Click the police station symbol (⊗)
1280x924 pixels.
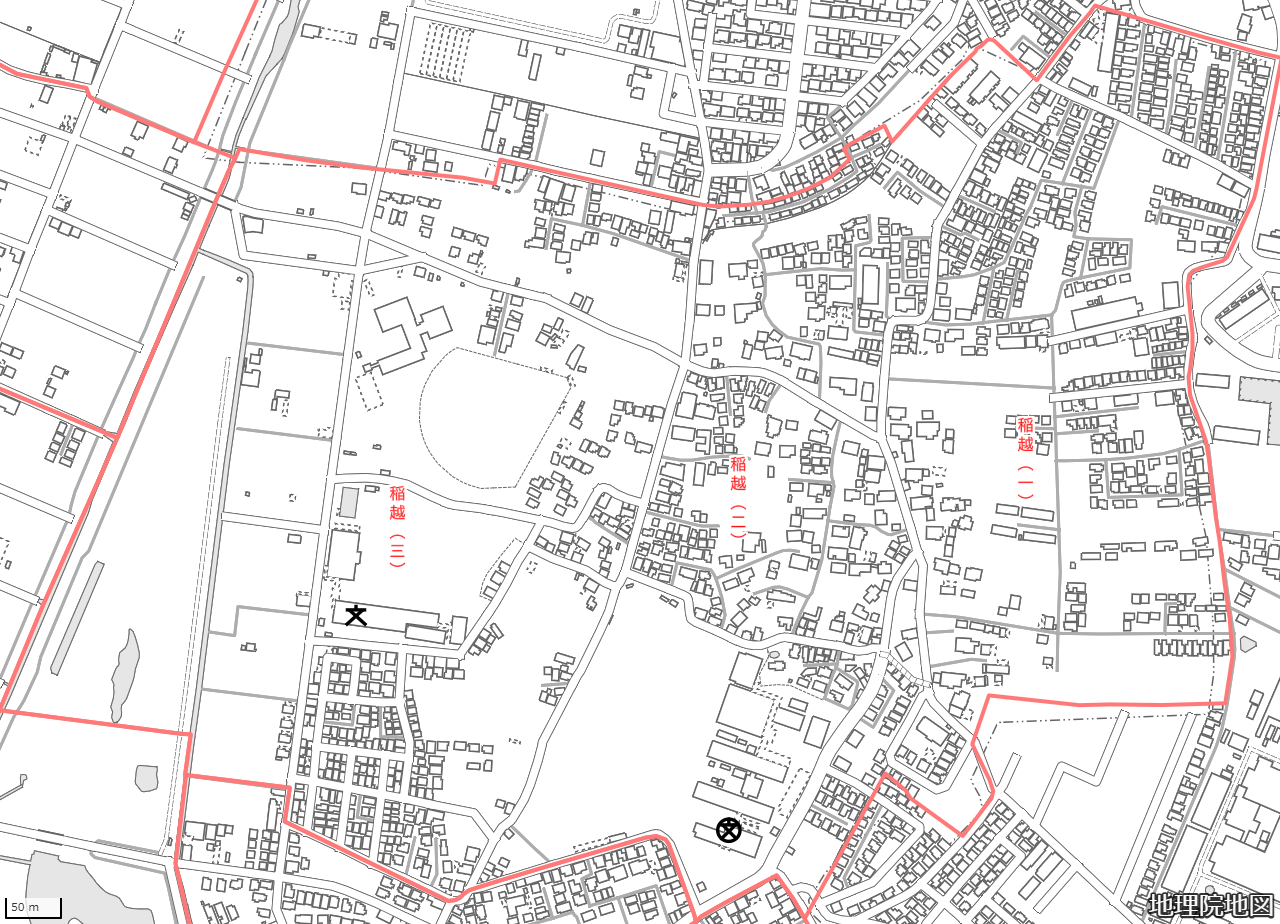[729, 830]
